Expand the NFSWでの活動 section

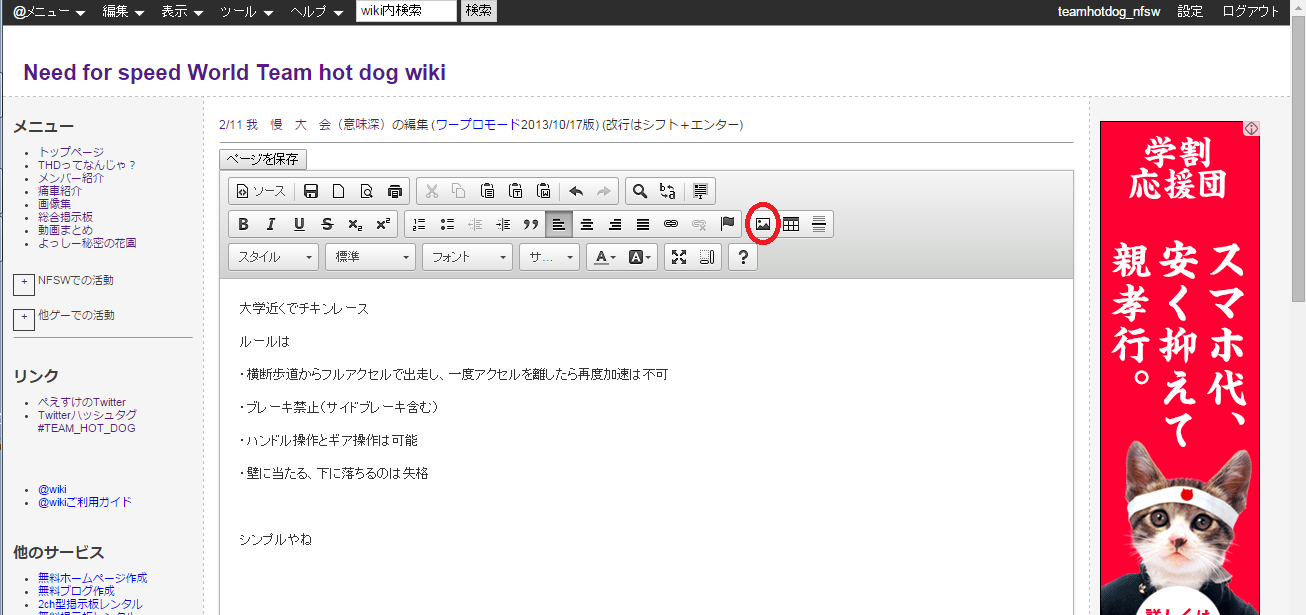pyautogui.click(x=24, y=285)
